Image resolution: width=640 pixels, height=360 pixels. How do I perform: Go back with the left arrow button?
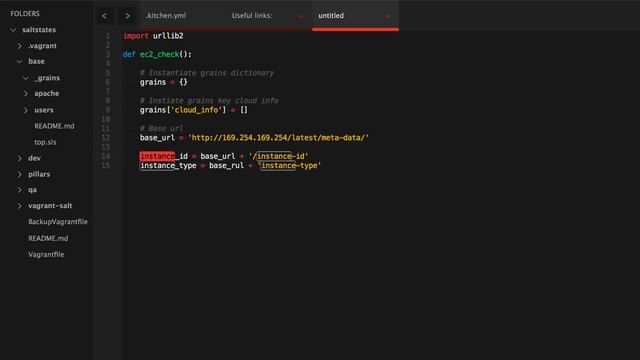pos(104,16)
